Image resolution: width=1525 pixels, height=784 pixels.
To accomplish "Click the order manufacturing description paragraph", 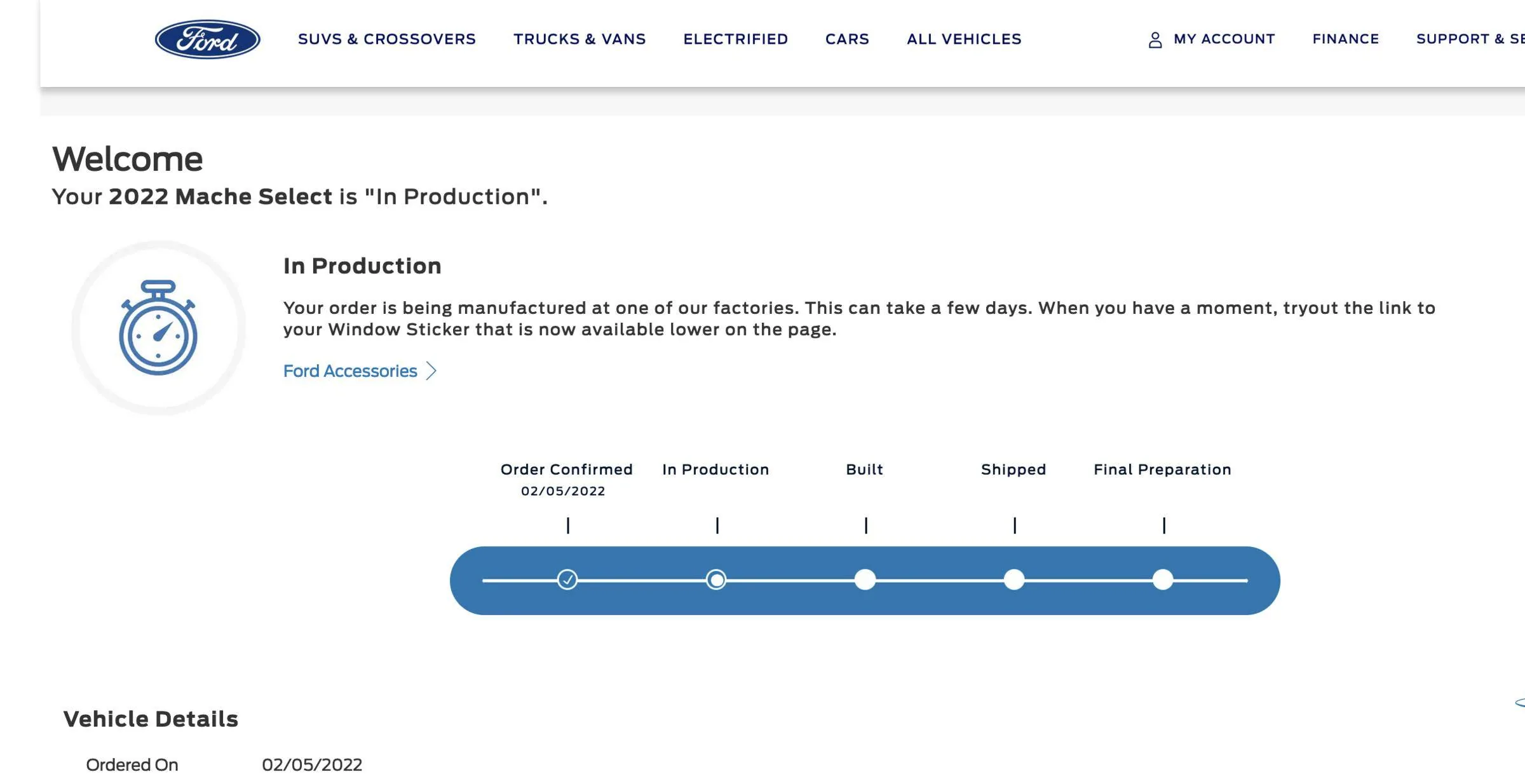I will (x=859, y=319).
